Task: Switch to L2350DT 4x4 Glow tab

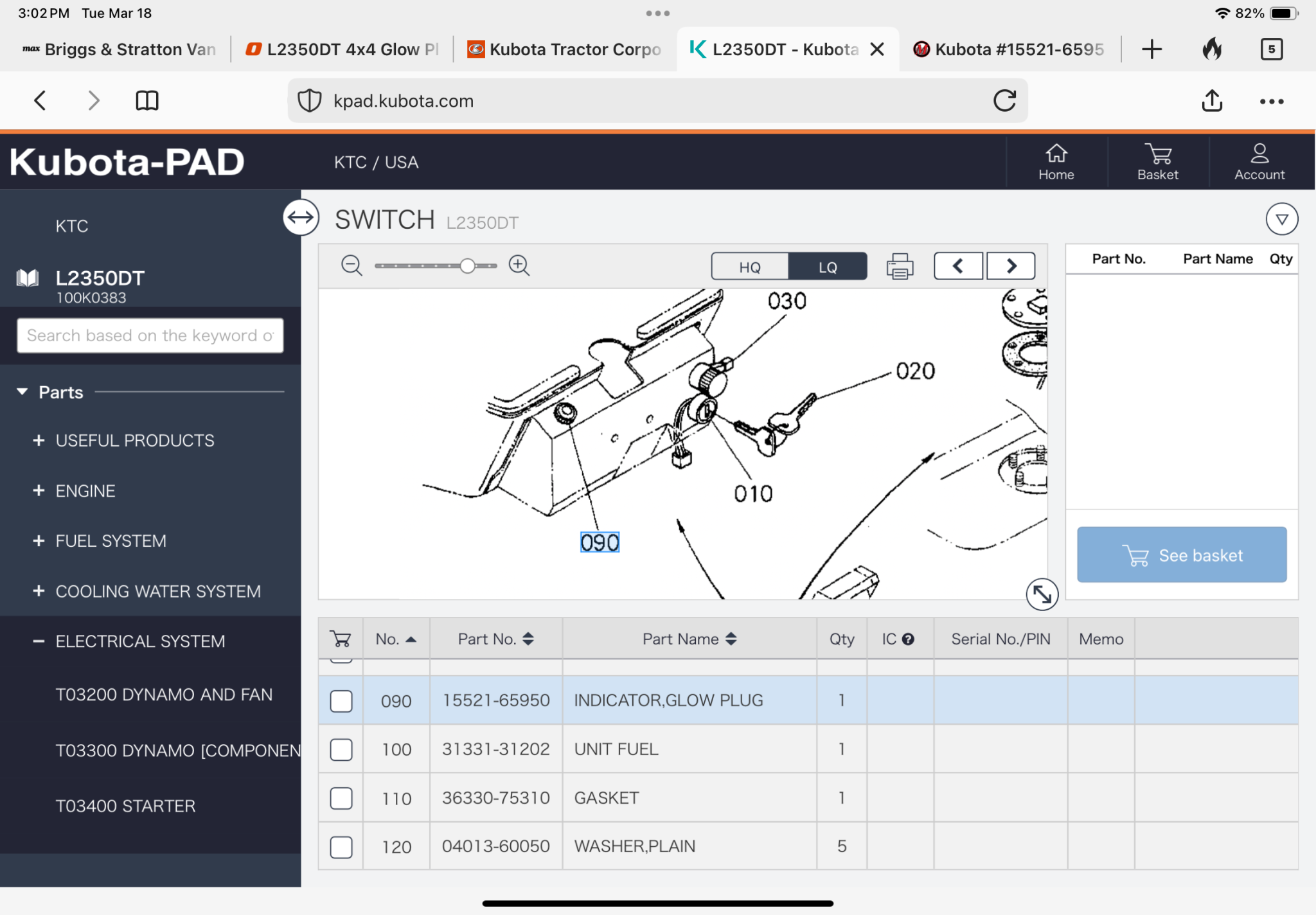Action: coord(342,49)
